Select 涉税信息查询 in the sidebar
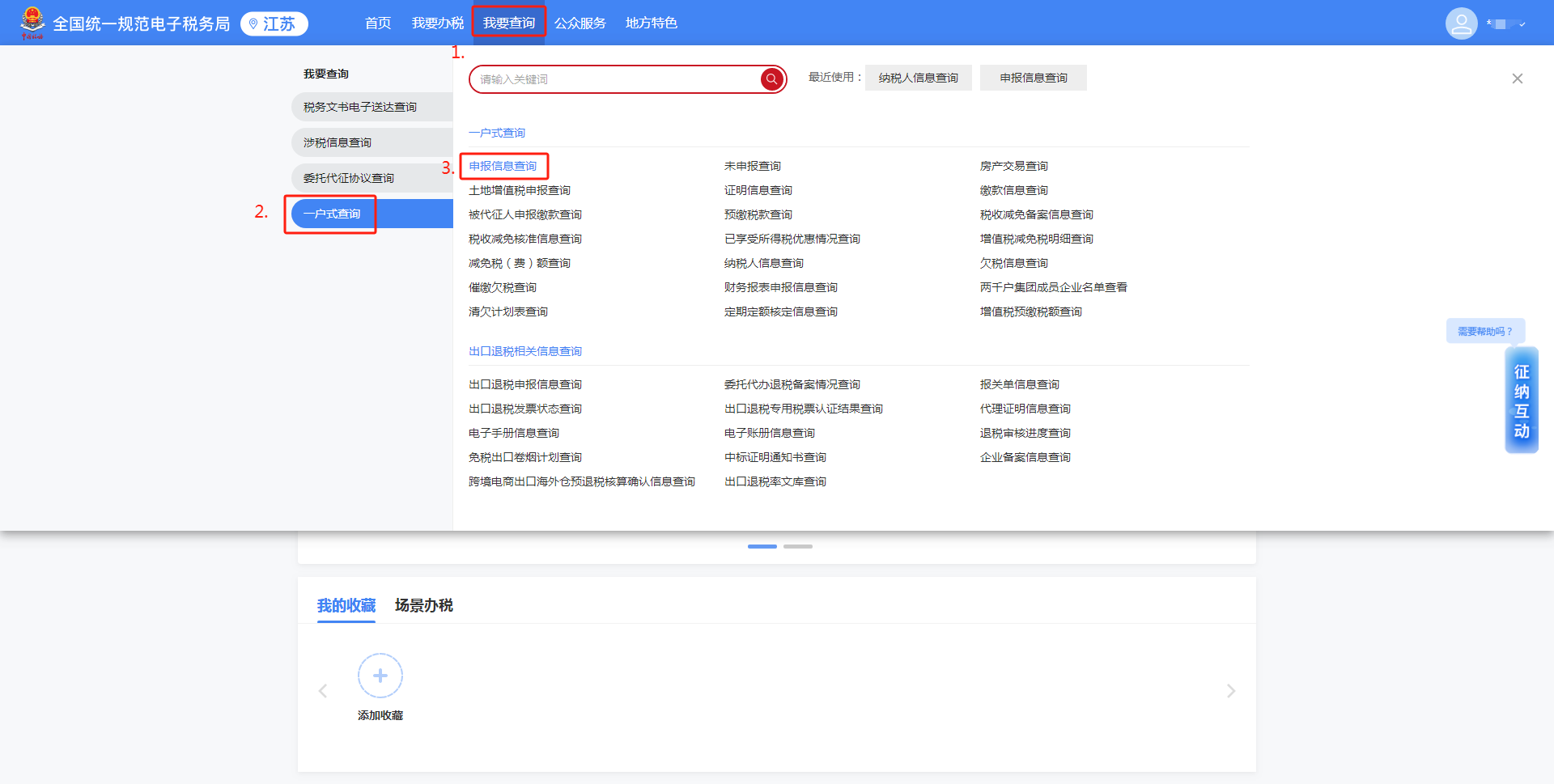The image size is (1554, 784). tap(338, 142)
